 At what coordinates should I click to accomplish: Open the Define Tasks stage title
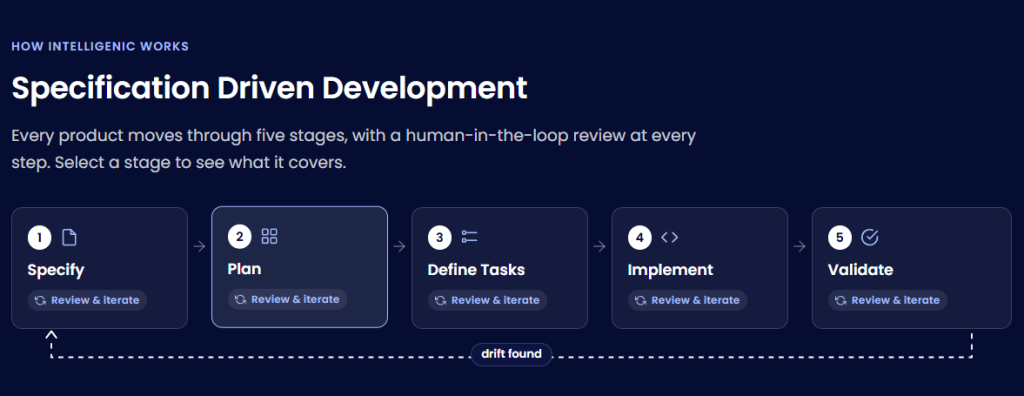476,270
